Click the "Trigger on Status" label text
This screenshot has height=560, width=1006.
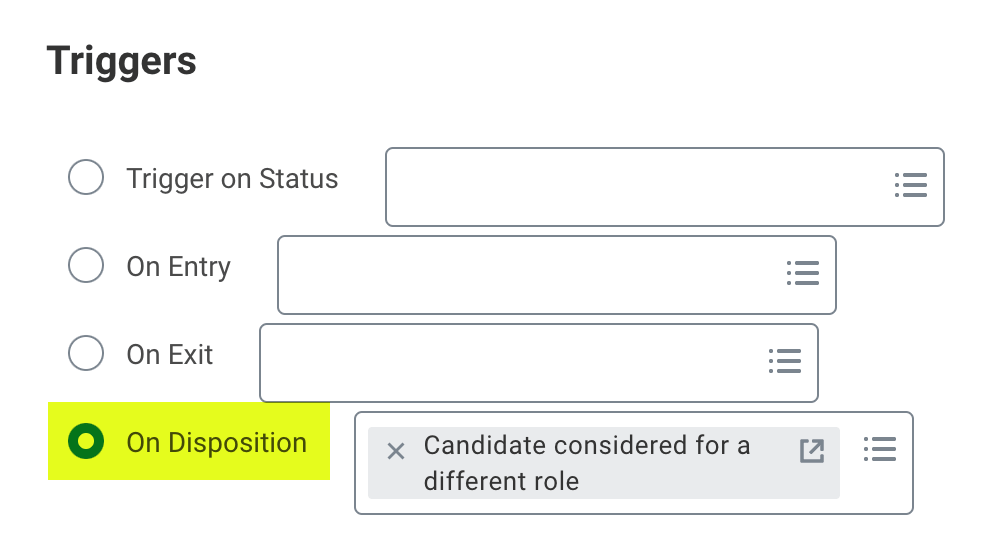click(x=232, y=179)
